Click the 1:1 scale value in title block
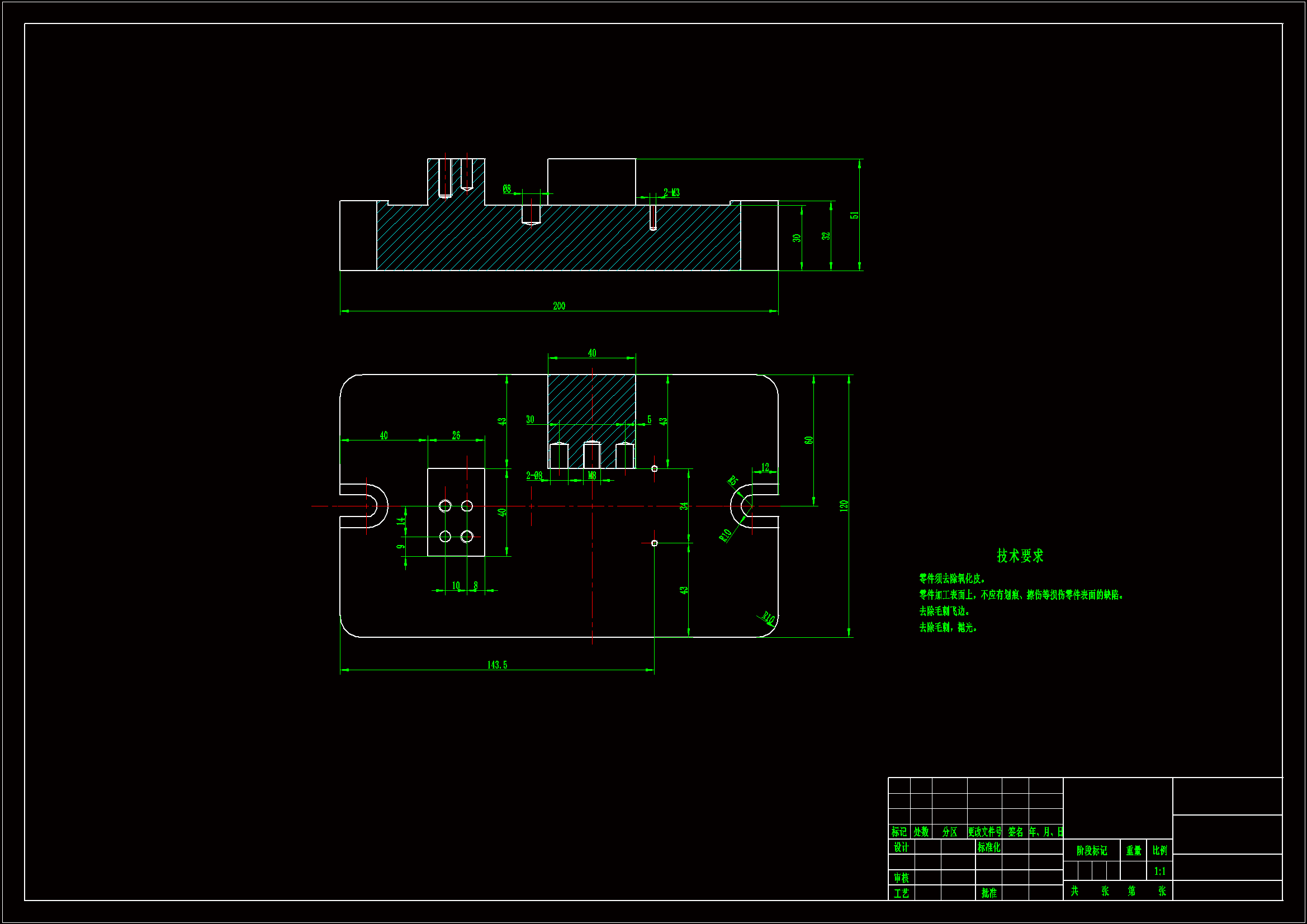Image resolution: width=1307 pixels, height=924 pixels. [x=1159, y=871]
